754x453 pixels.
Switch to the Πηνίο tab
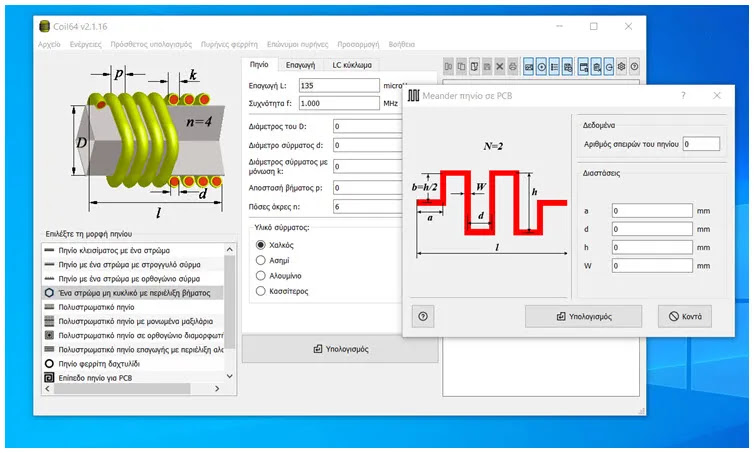[259, 64]
